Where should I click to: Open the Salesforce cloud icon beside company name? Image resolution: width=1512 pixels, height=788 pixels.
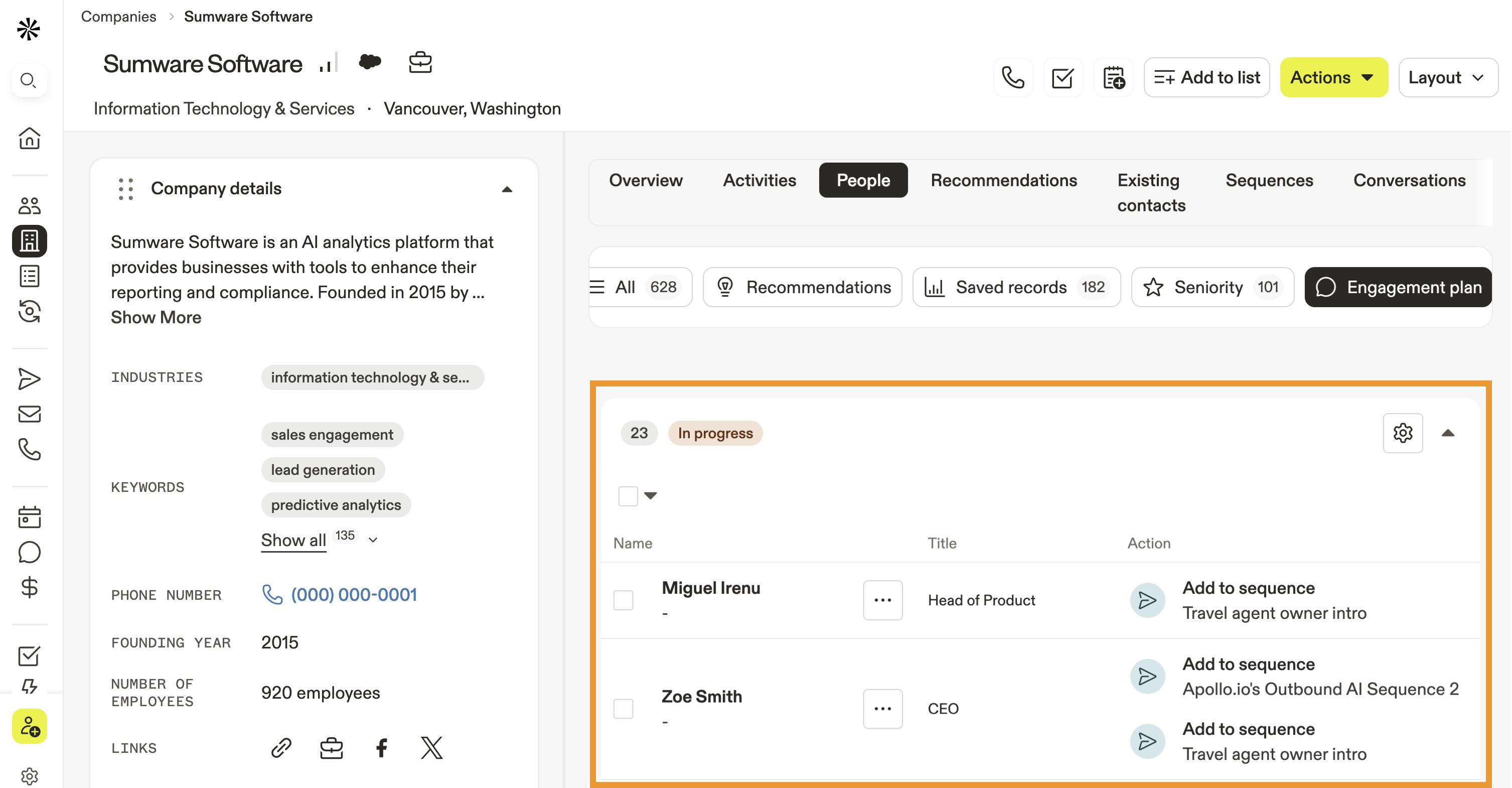[370, 62]
